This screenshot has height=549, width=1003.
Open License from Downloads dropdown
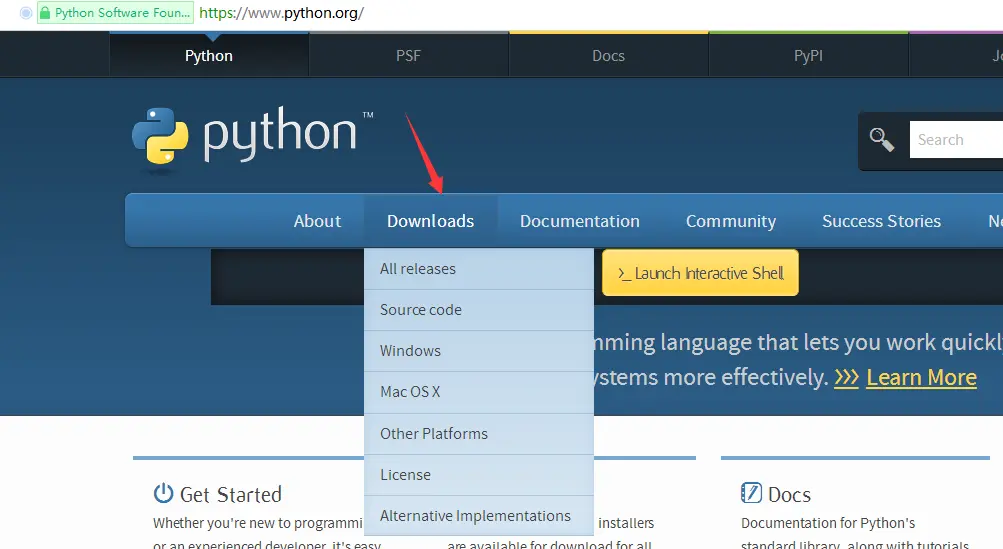coord(479,475)
